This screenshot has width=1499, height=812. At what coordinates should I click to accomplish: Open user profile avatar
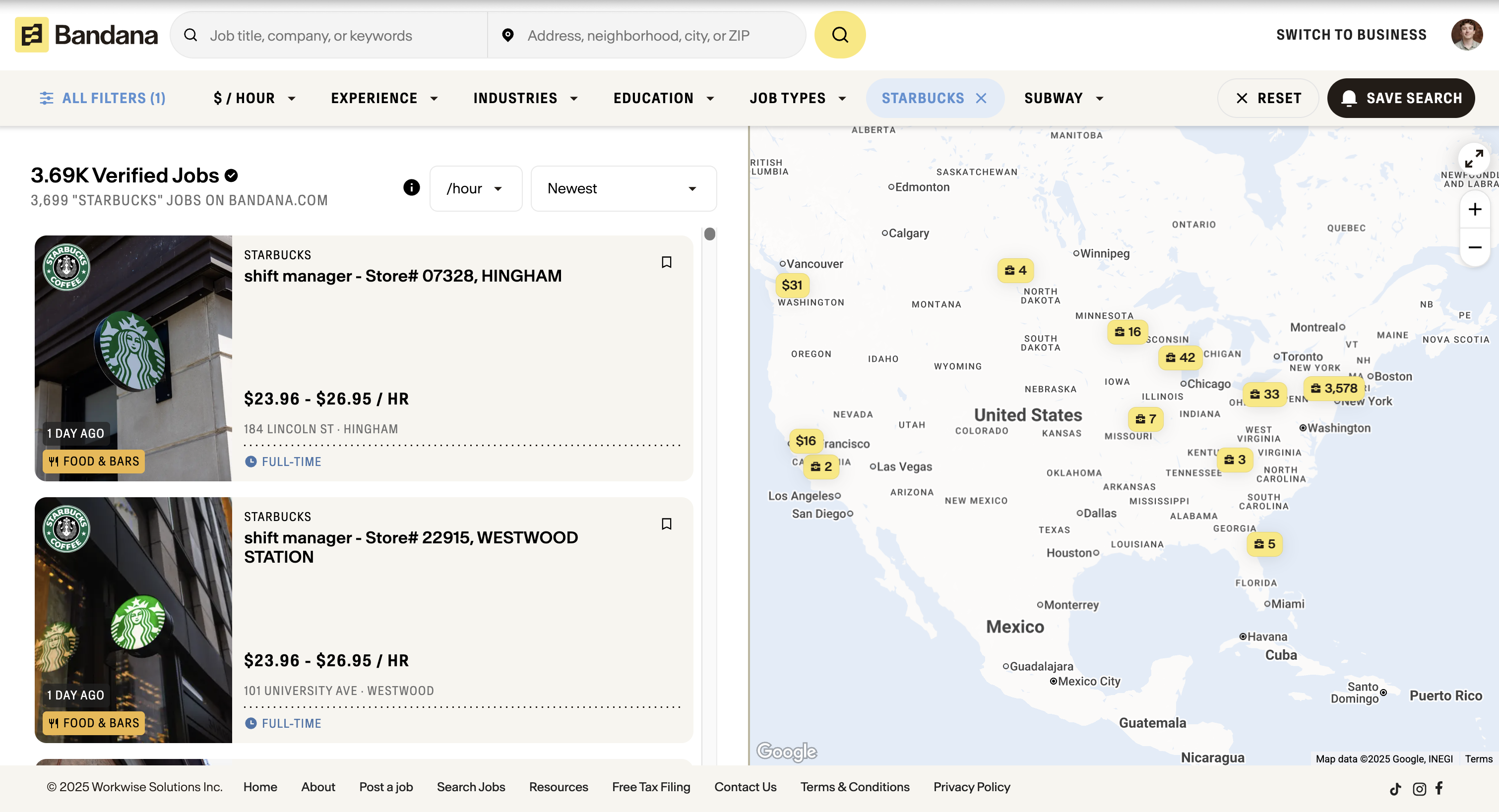click(1466, 35)
